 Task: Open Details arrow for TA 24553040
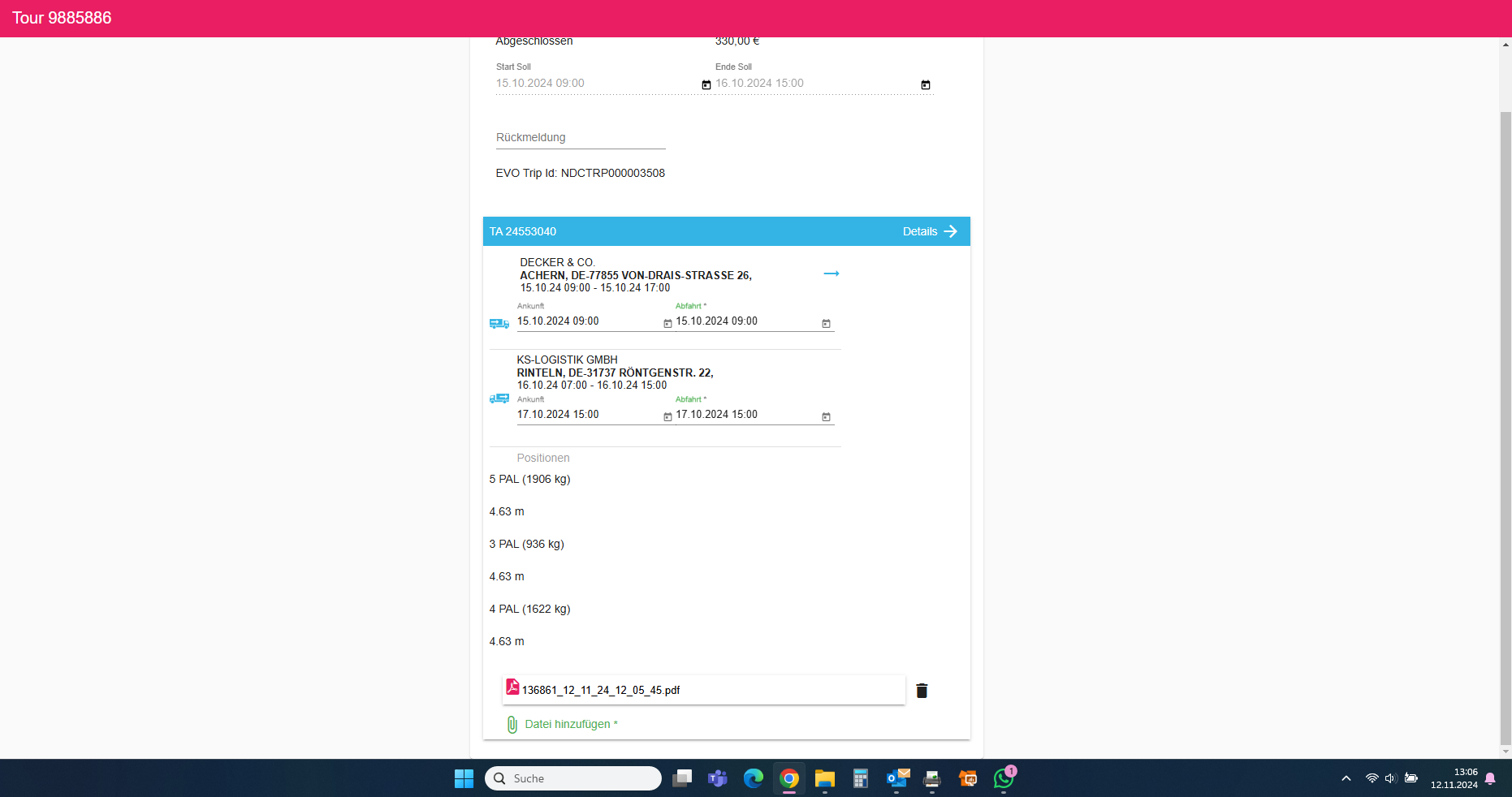click(x=951, y=231)
